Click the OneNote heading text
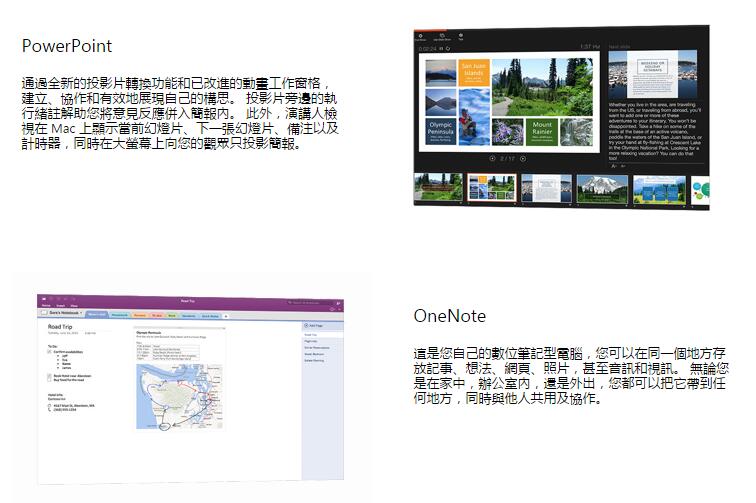 (x=449, y=316)
